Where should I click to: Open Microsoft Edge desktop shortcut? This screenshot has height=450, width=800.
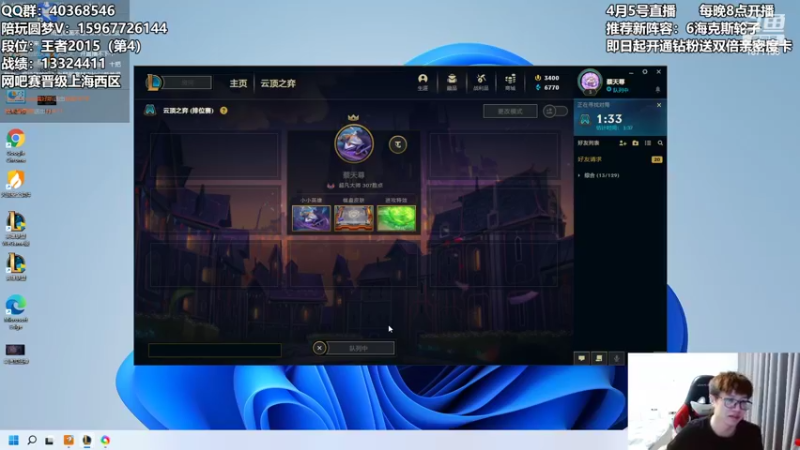16,313
